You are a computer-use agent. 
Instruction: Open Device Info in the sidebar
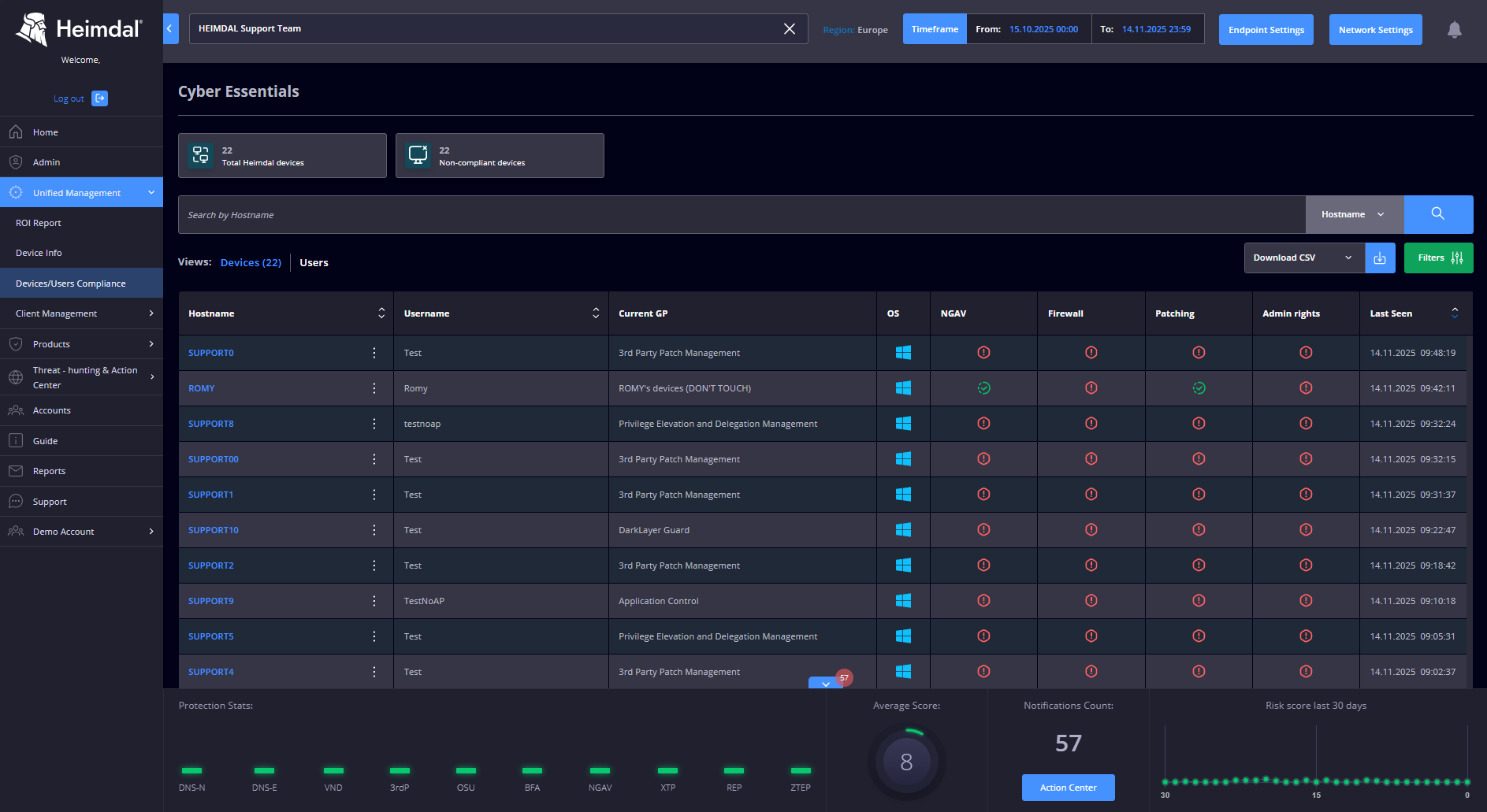(39, 253)
